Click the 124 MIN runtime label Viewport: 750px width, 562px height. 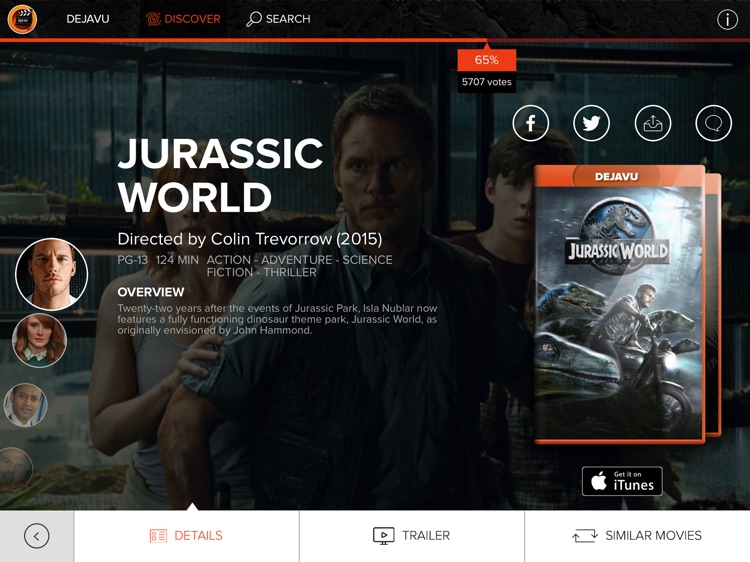pos(177,260)
